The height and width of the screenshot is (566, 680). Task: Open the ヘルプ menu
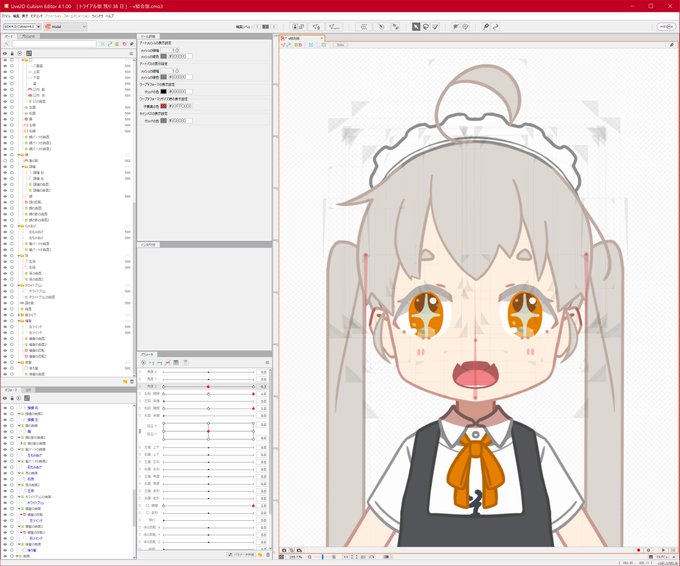tap(110, 16)
